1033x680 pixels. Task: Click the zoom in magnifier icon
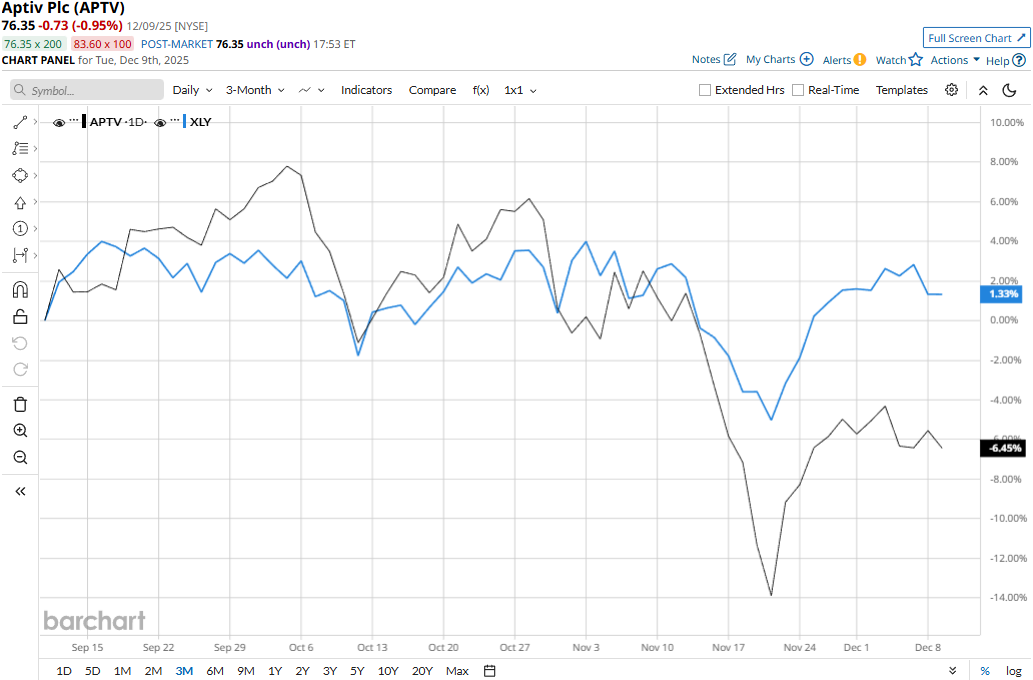pyautogui.click(x=20, y=430)
